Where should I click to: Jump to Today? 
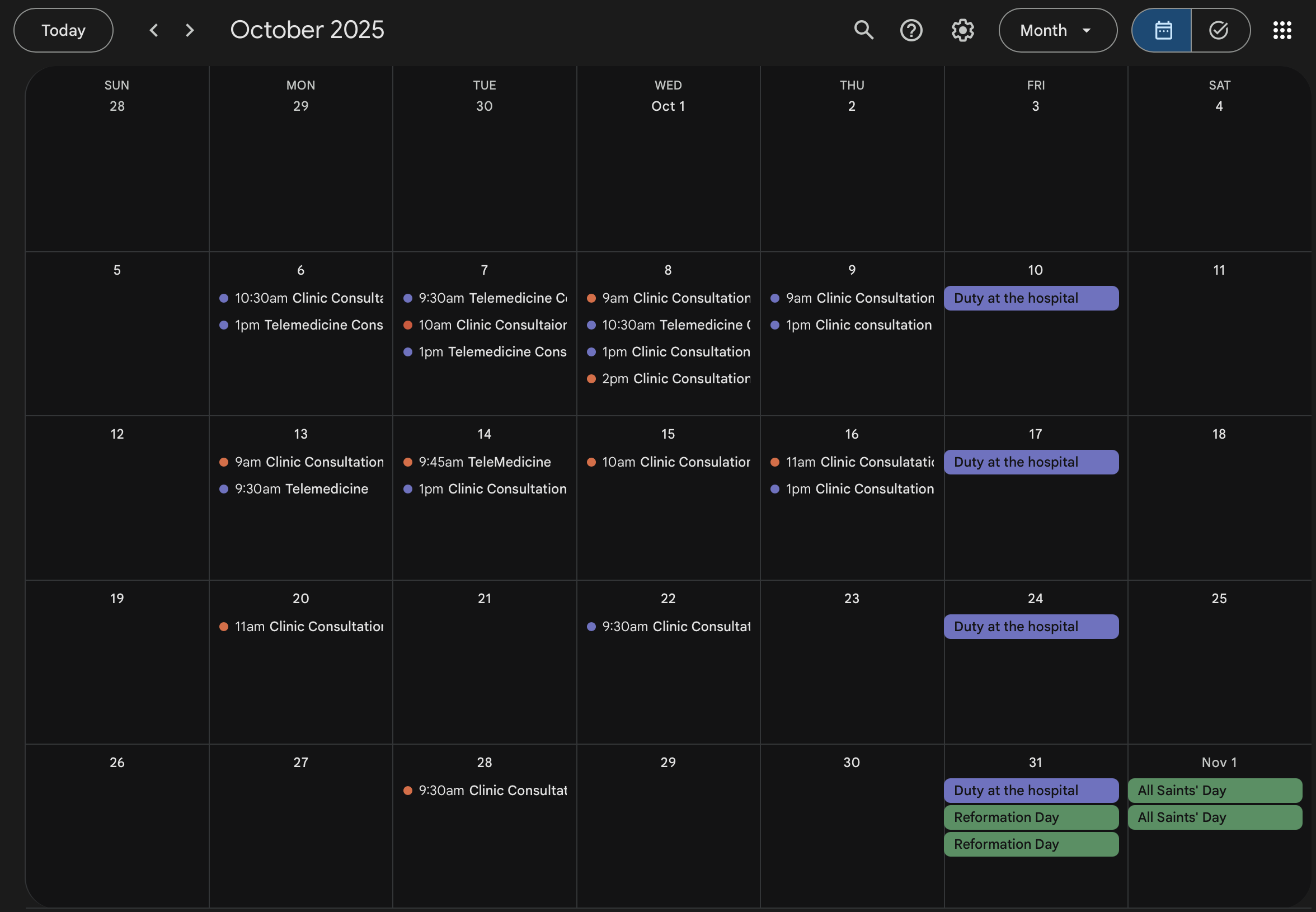click(63, 30)
